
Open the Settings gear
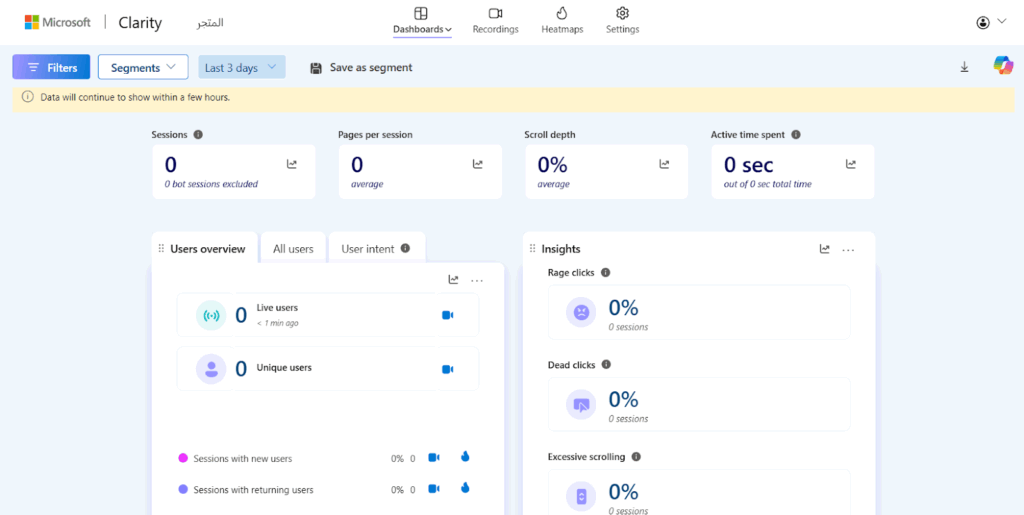(x=622, y=20)
